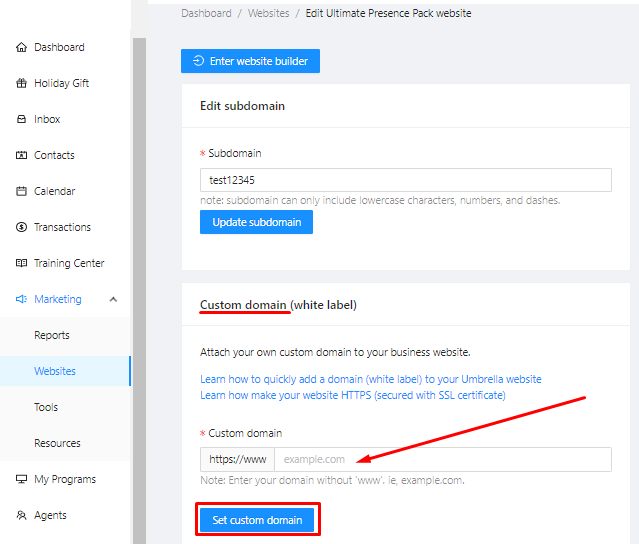Open Transactions via dollar icon
Image resolution: width=639 pixels, height=544 pixels.
click(21, 227)
